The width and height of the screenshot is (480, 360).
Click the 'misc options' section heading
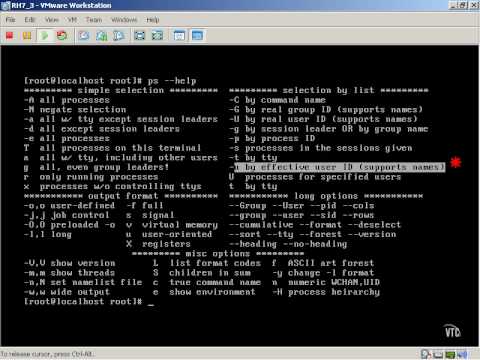pos(218,254)
